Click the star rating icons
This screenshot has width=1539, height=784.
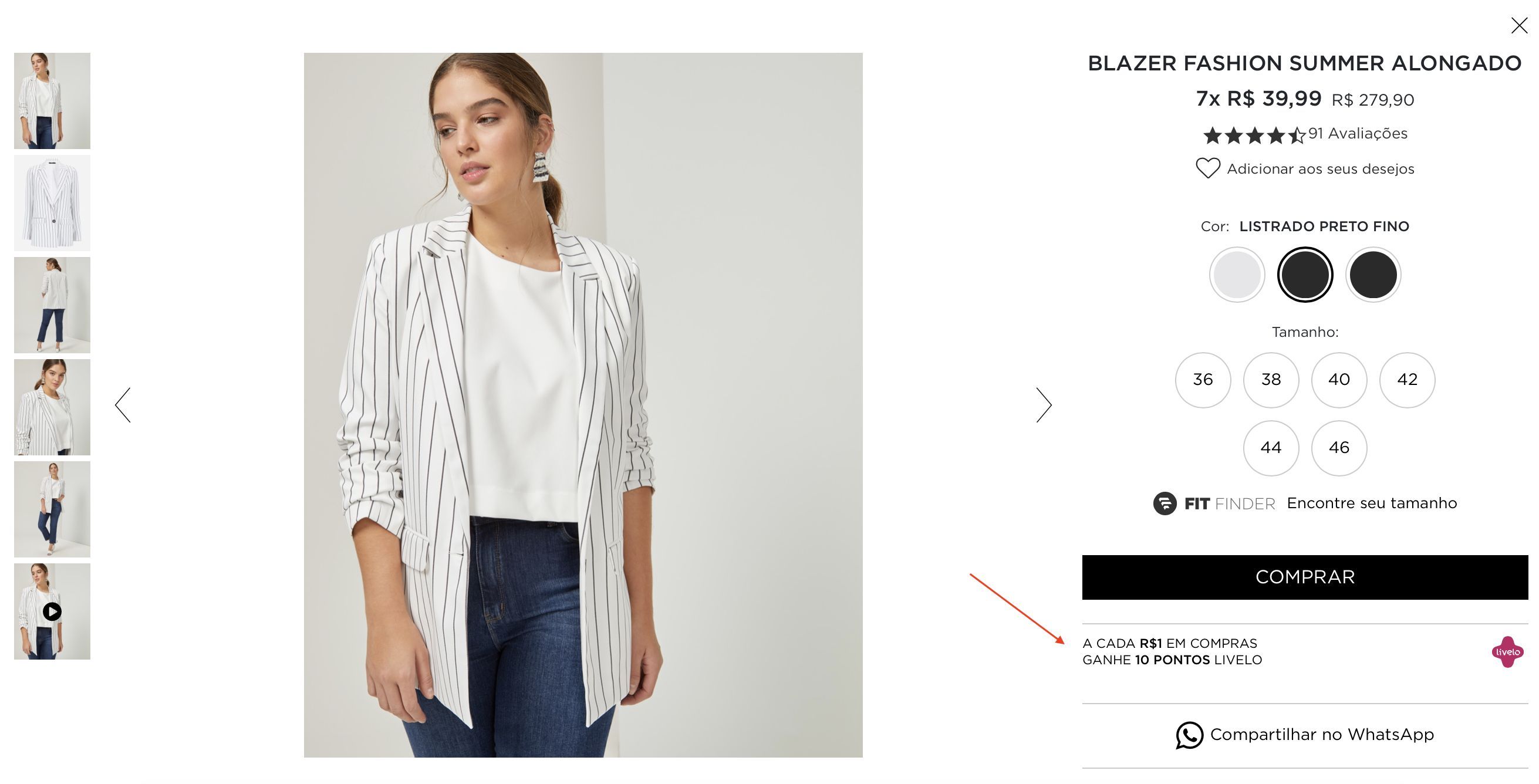pos(1254,136)
